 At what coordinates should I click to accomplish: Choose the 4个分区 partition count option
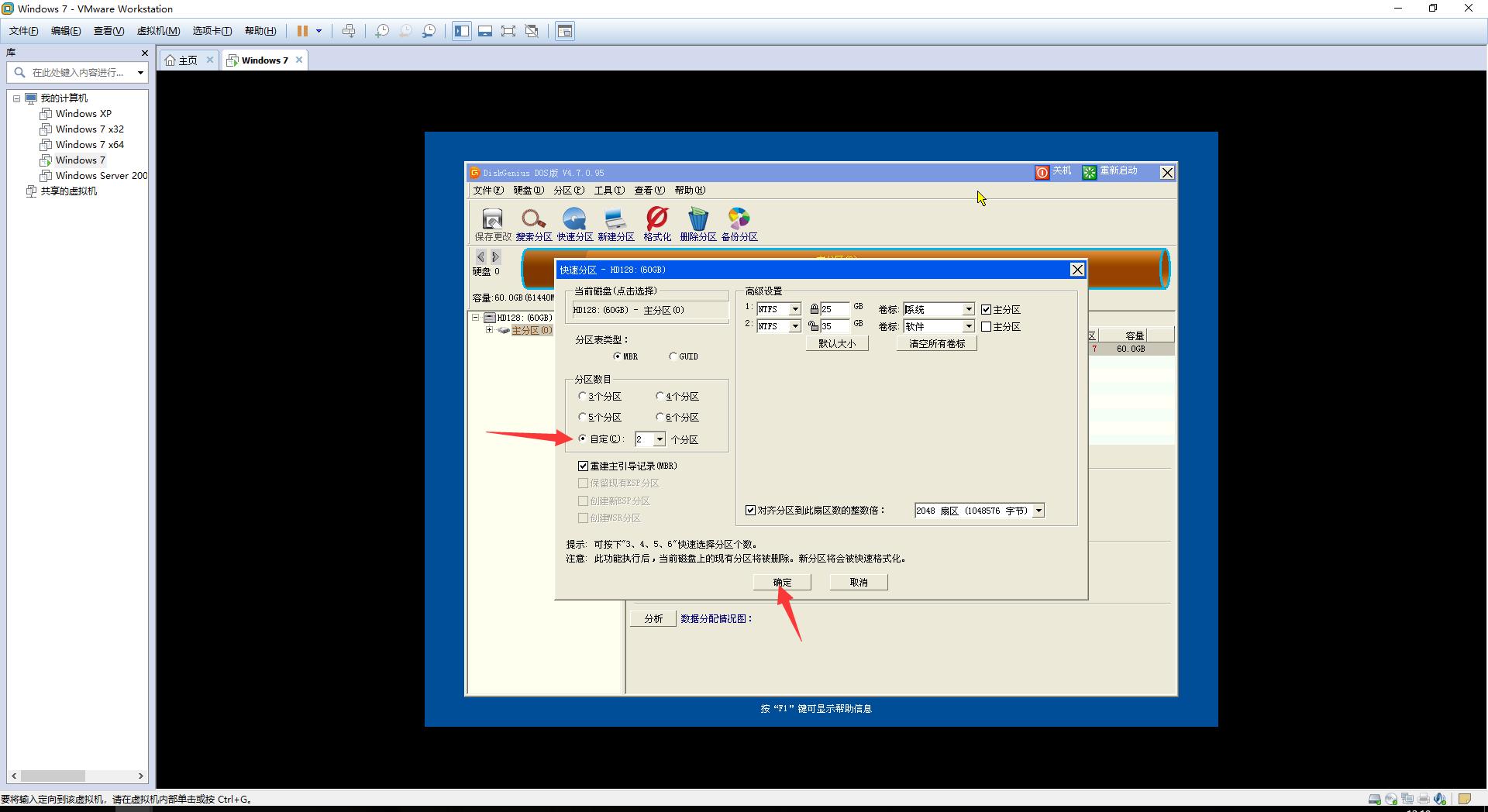pos(661,396)
